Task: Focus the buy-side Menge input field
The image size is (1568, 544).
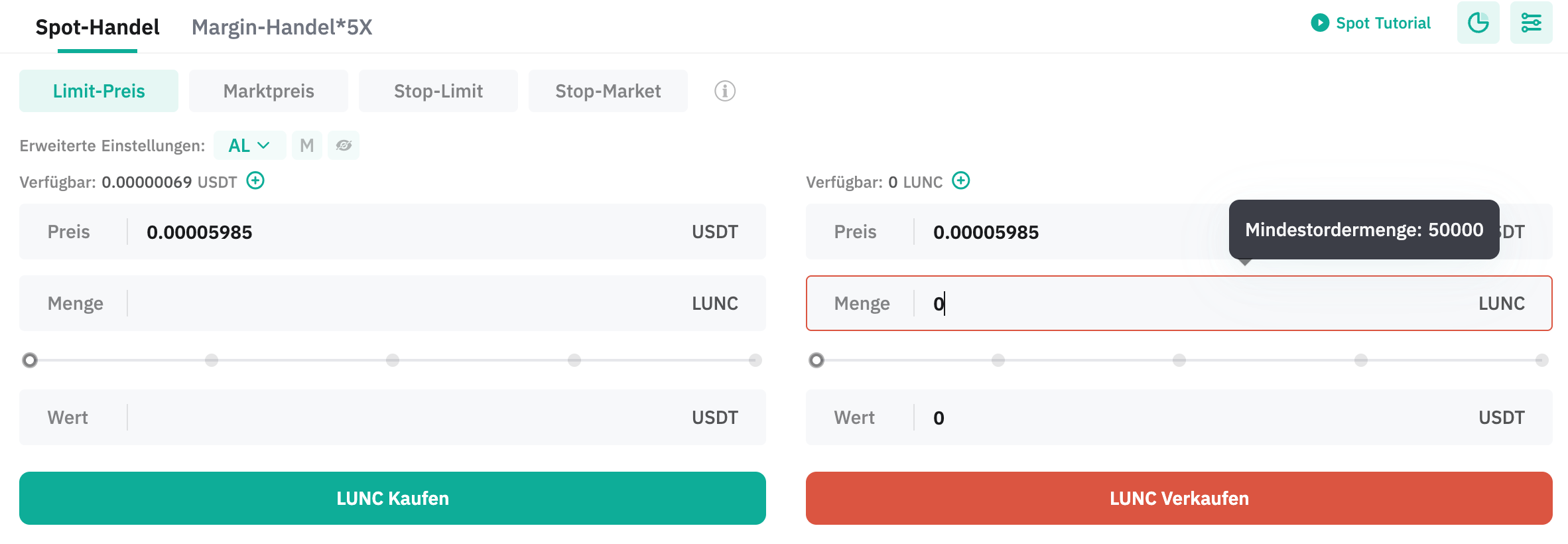Action: coord(405,303)
